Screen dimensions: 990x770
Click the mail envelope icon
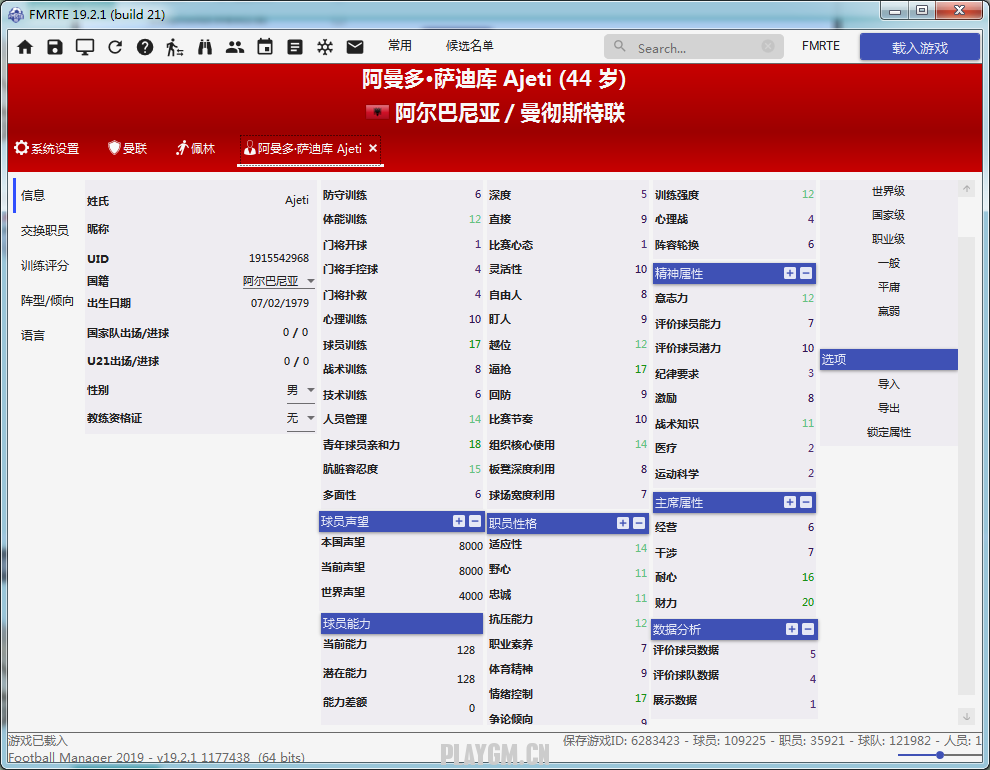[355, 47]
